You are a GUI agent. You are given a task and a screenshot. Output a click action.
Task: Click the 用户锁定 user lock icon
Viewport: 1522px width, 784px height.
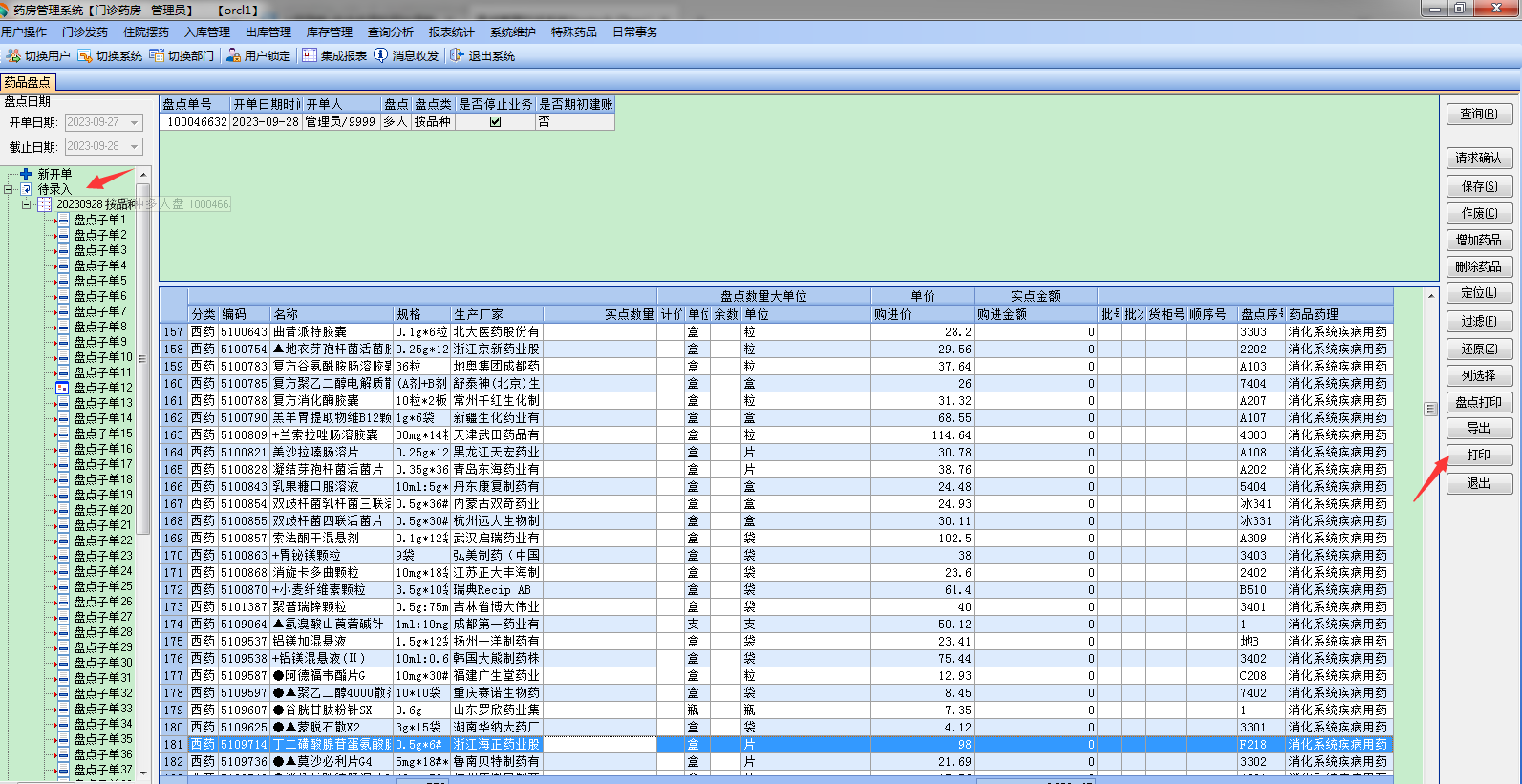click(233, 56)
